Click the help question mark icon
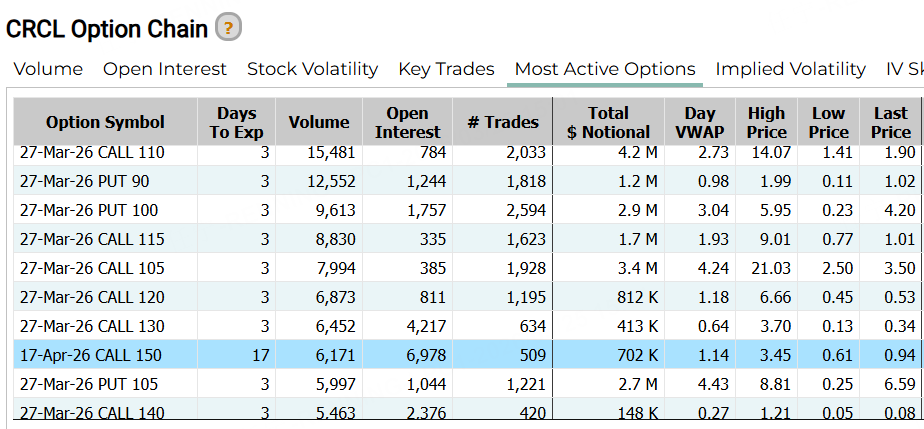 click(x=229, y=28)
